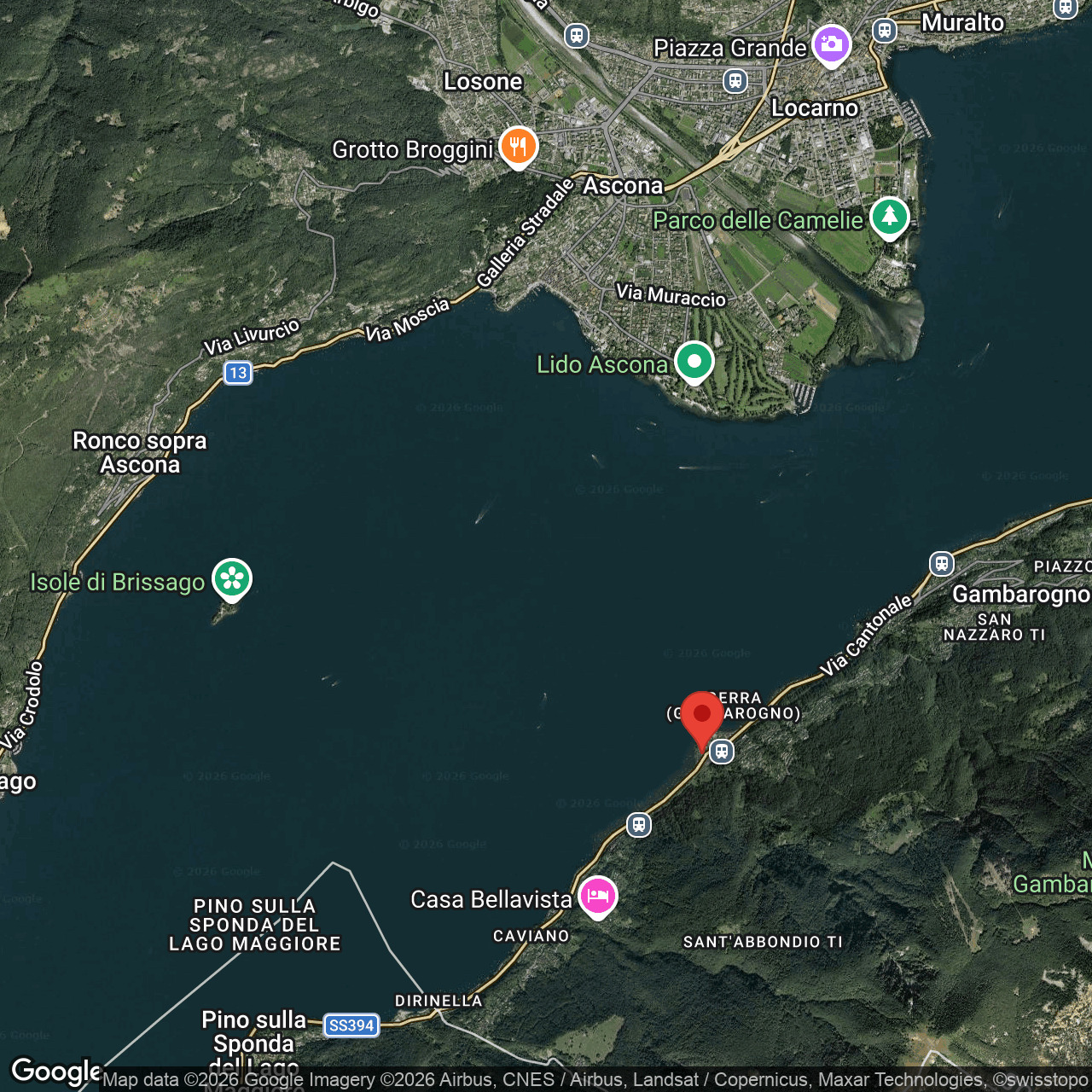Open the Isole di Brissago flower marker
1092x1092 pixels.
pos(232,579)
